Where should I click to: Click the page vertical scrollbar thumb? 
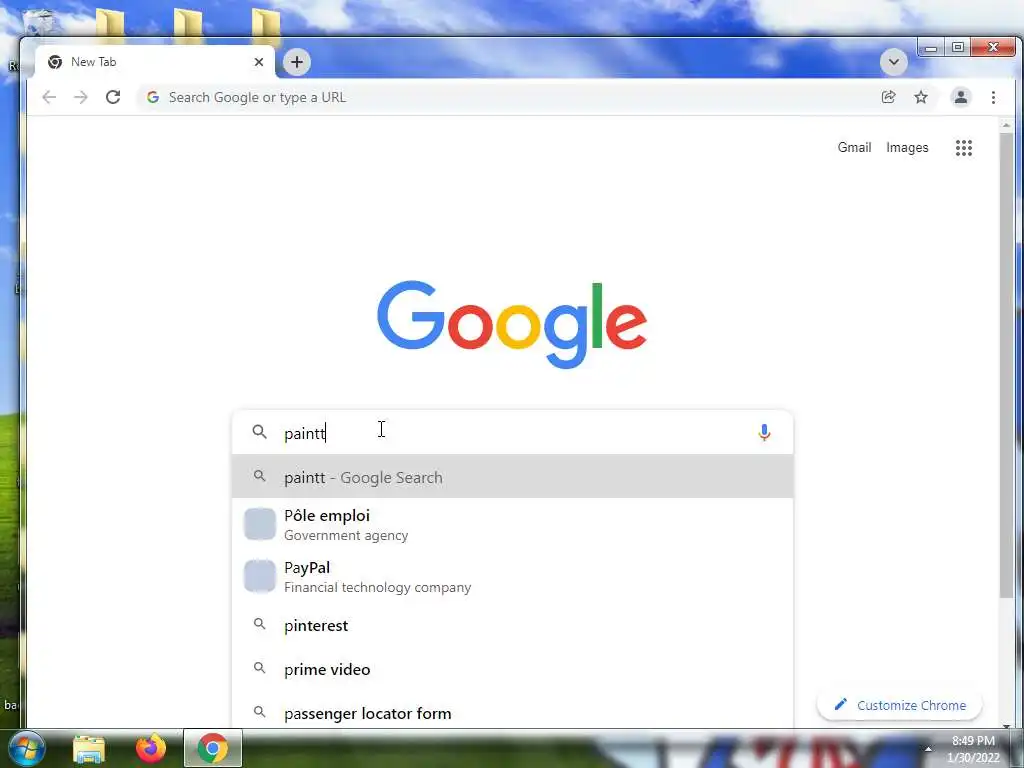pos(1006,363)
